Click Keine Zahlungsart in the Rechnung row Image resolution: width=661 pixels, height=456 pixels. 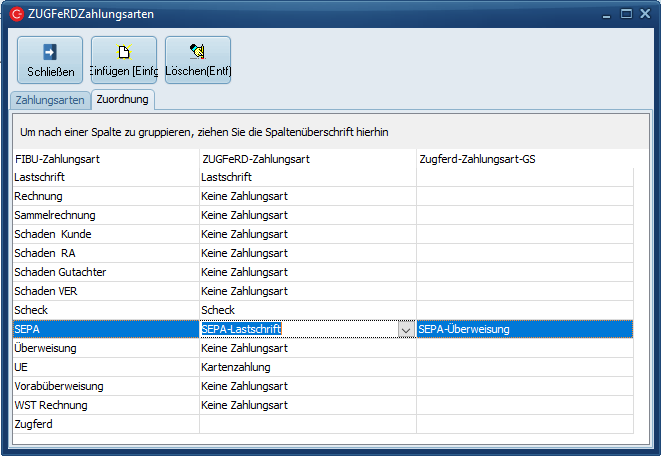pos(308,196)
